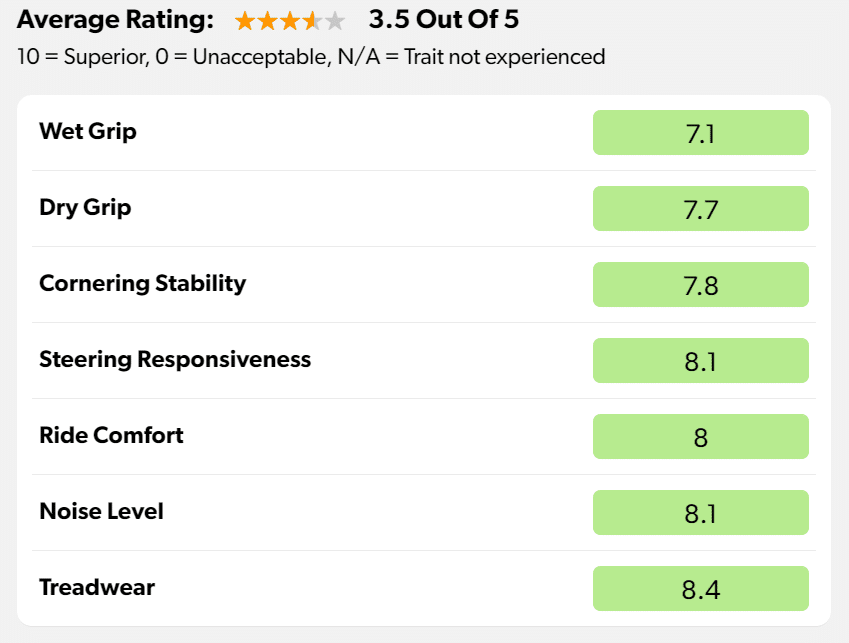Select the Ride Comfort label
The image size is (849, 643).
click(111, 435)
